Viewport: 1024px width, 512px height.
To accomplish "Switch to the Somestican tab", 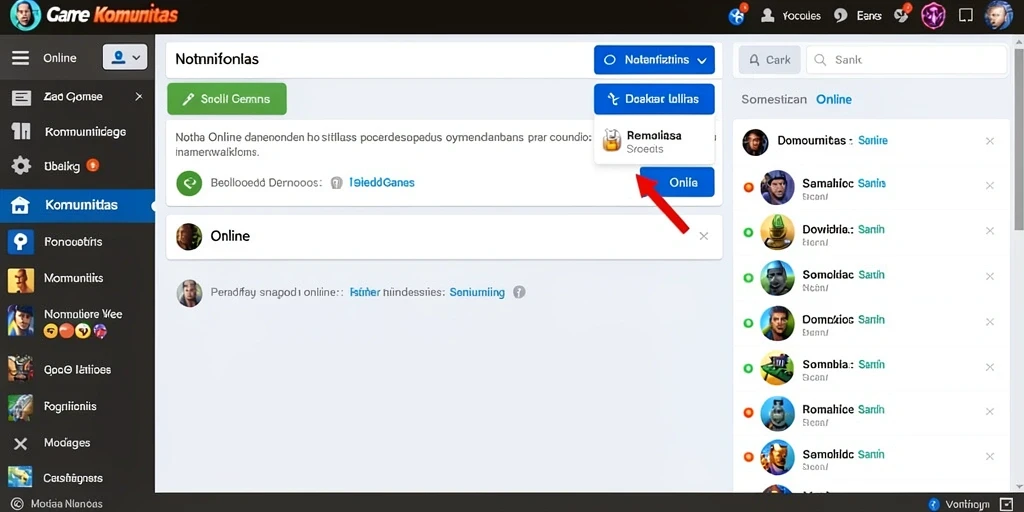I will tap(774, 99).
